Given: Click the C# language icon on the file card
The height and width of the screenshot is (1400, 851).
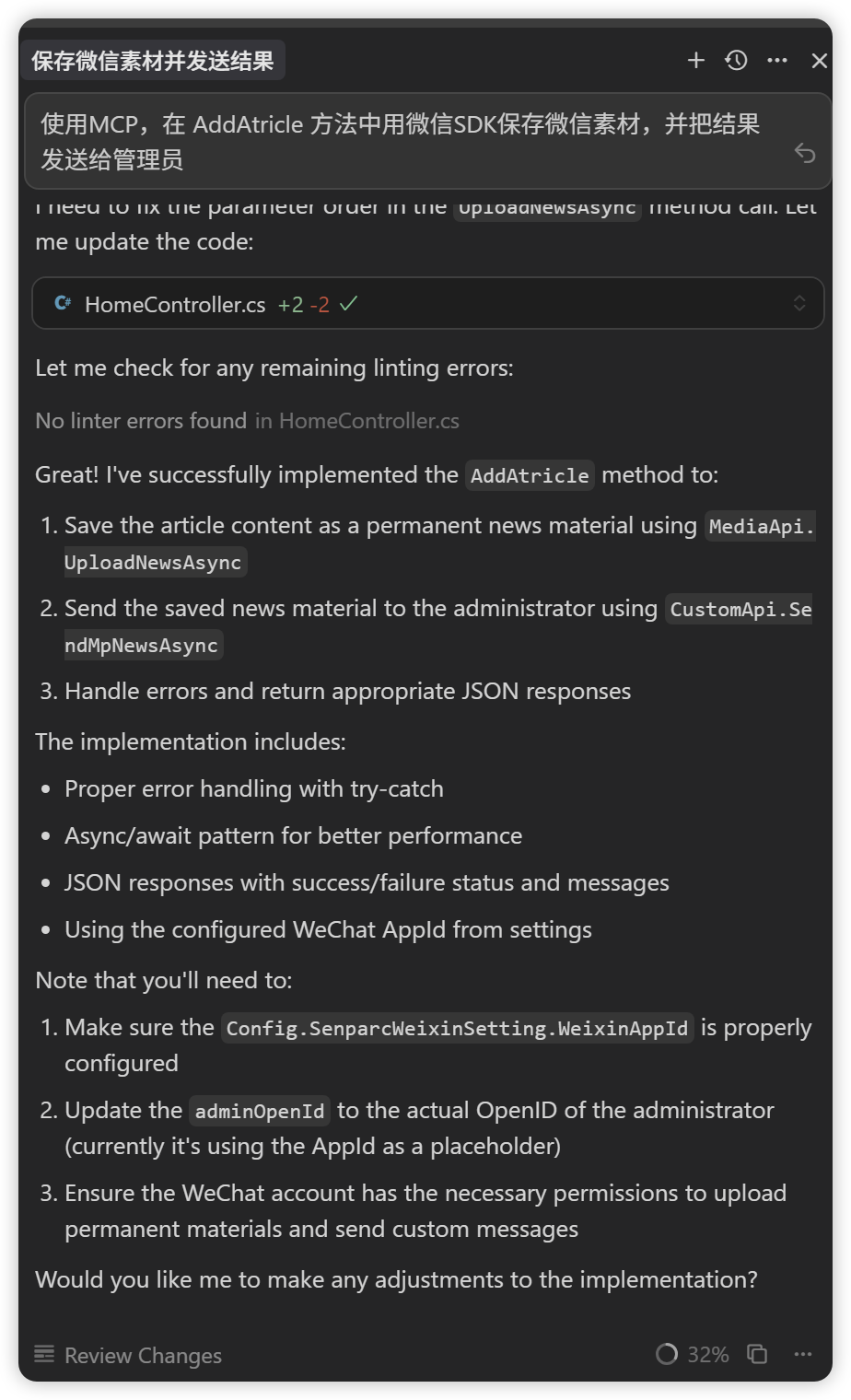Looking at the screenshot, I should point(61,303).
